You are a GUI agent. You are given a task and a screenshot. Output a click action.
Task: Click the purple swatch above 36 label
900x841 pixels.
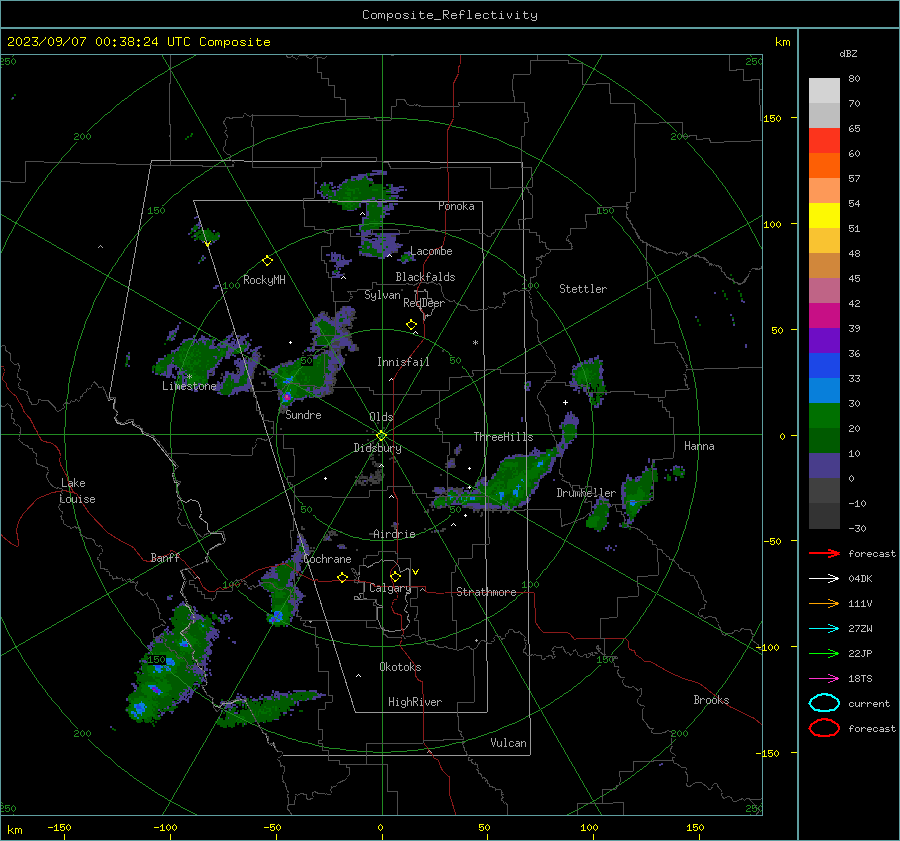coord(824,340)
